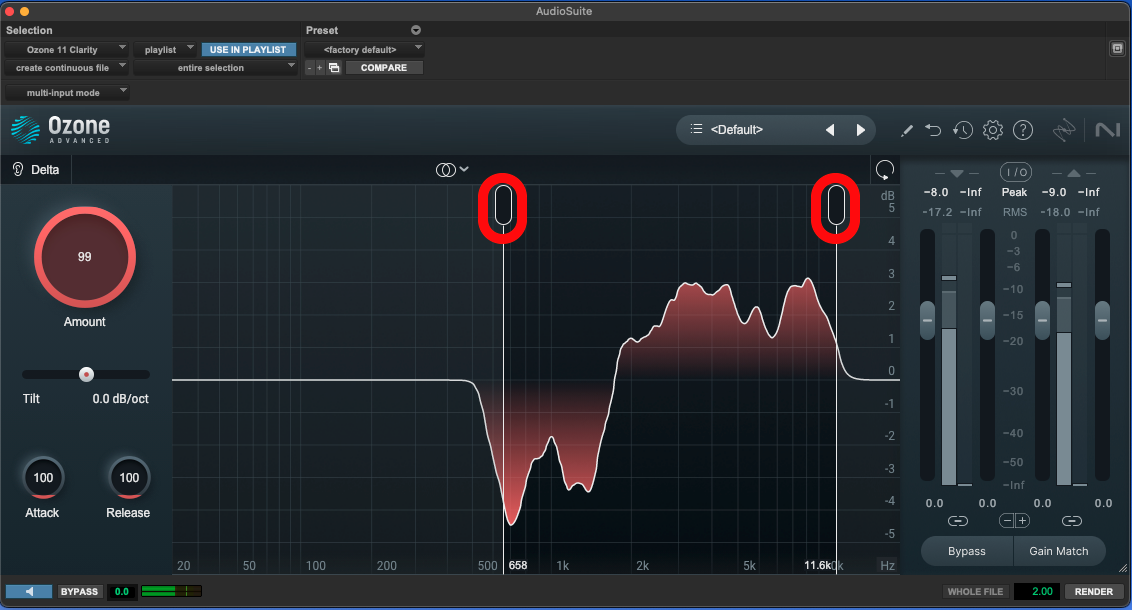Click the Selection header label
The height and width of the screenshot is (610, 1132).
pyautogui.click(x=29, y=30)
